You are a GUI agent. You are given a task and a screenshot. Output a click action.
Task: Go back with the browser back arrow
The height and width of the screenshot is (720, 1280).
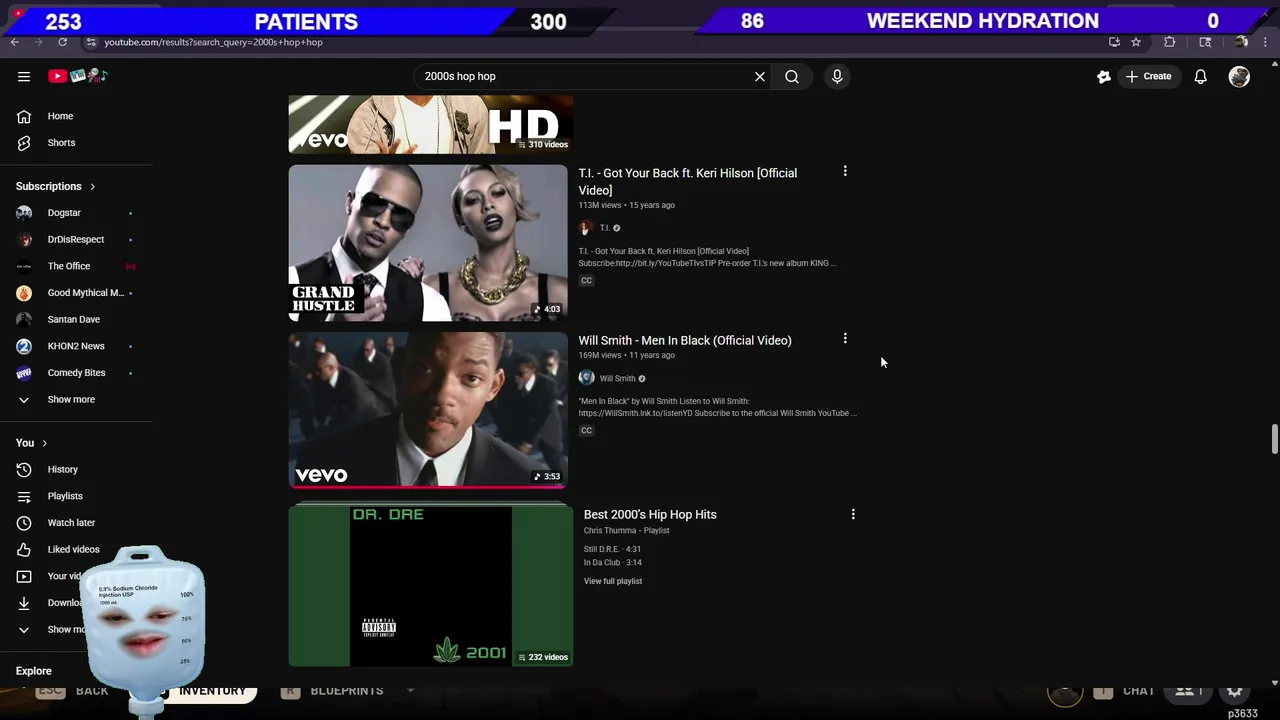tap(15, 42)
